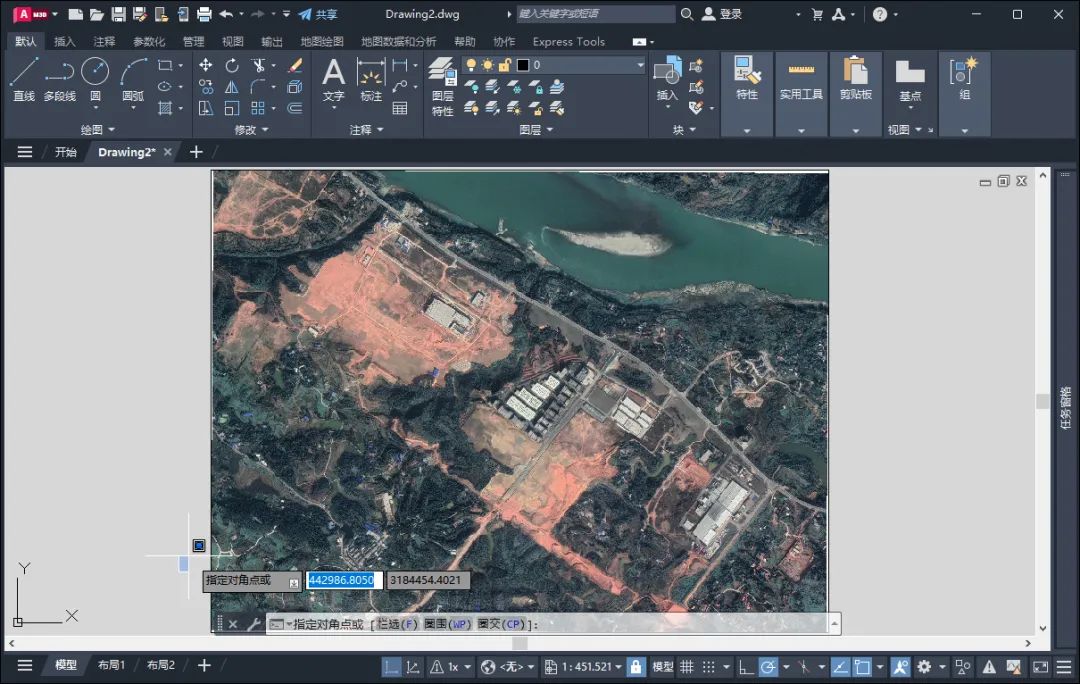This screenshot has width=1080, height=684.
Task: Expand the 图层 panel
Action: tap(536, 129)
